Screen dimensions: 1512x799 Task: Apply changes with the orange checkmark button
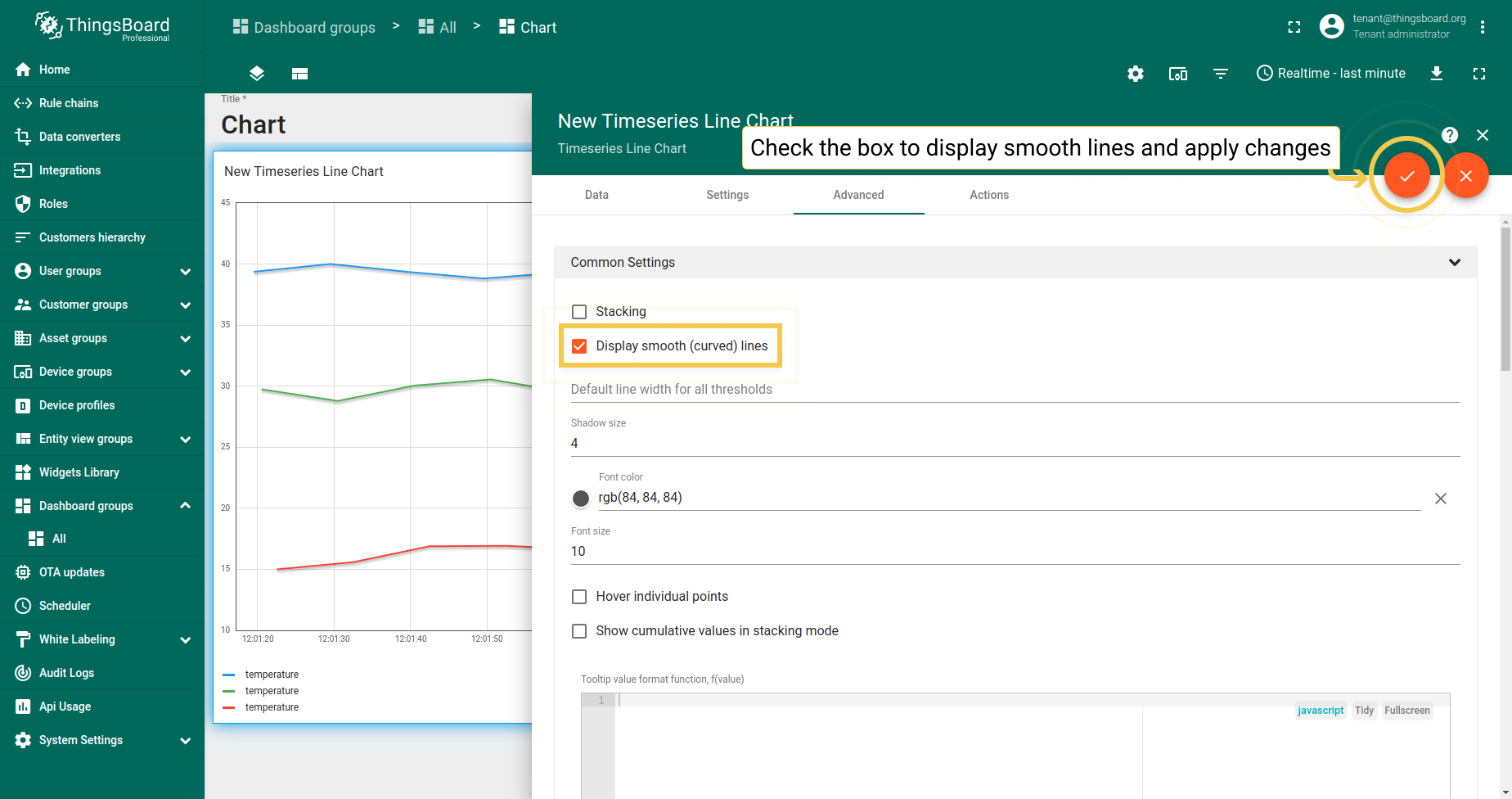click(x=1406, y=175)
